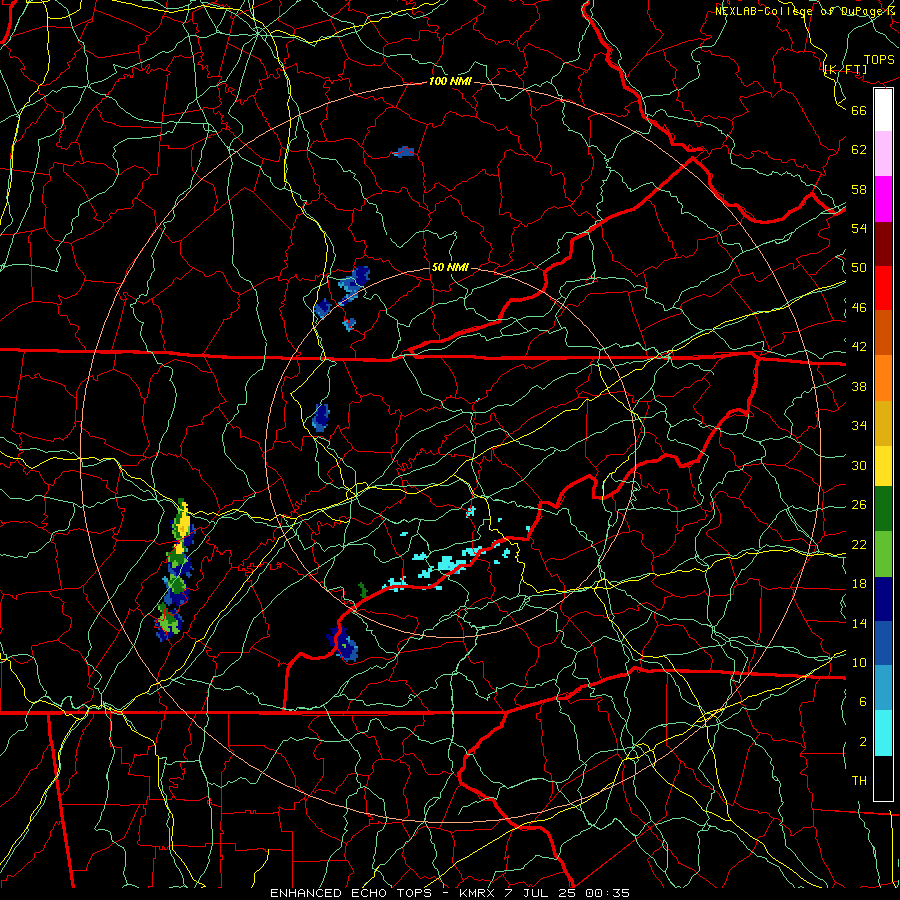This screenshot has width=900, height=900.
Task: Click the legend value '58'
Action: 859,189
